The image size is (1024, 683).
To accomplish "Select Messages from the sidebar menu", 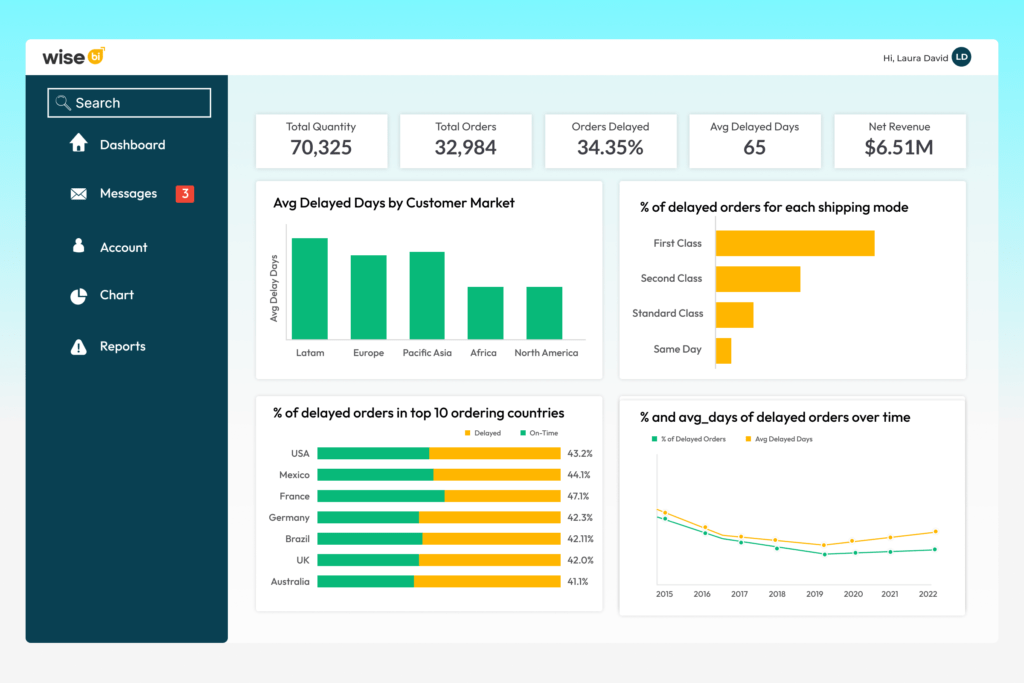I will click(129, 193).
